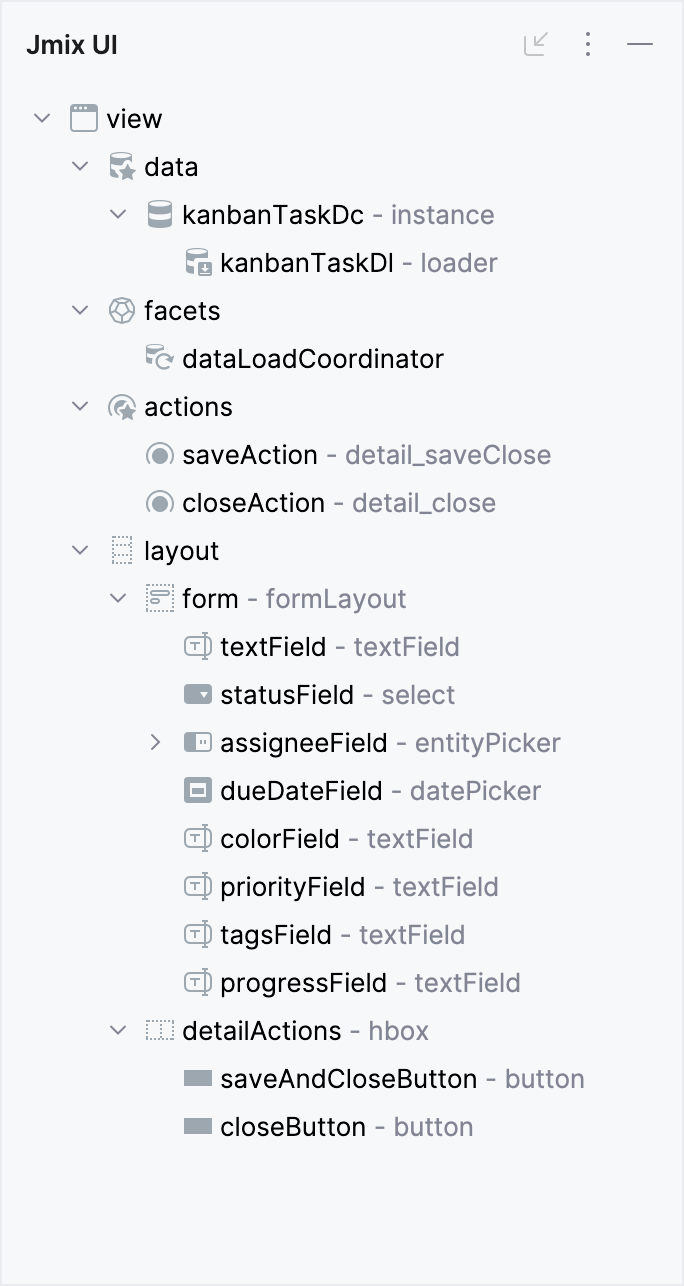Collapse the form - formLayout node
684x1286 pixels.
point(118,598)
